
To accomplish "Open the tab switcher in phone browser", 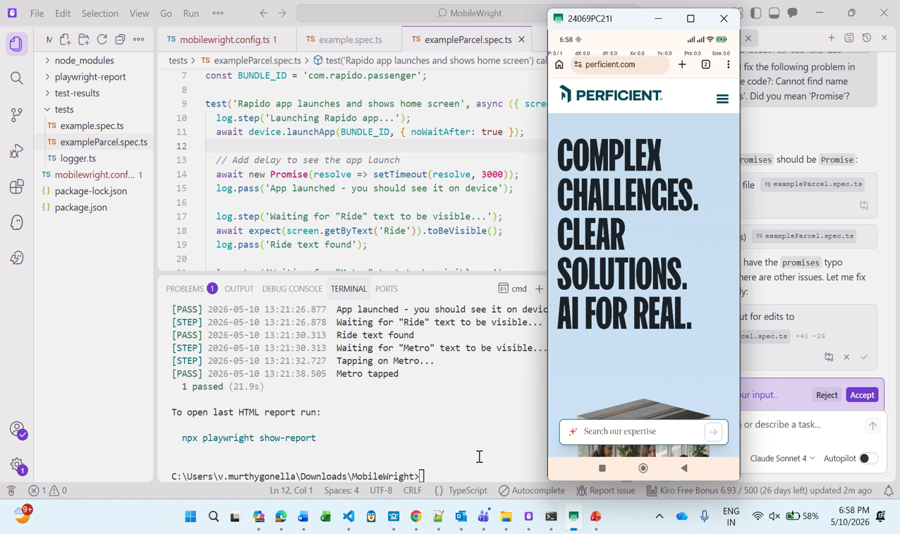I will [705, 64].
